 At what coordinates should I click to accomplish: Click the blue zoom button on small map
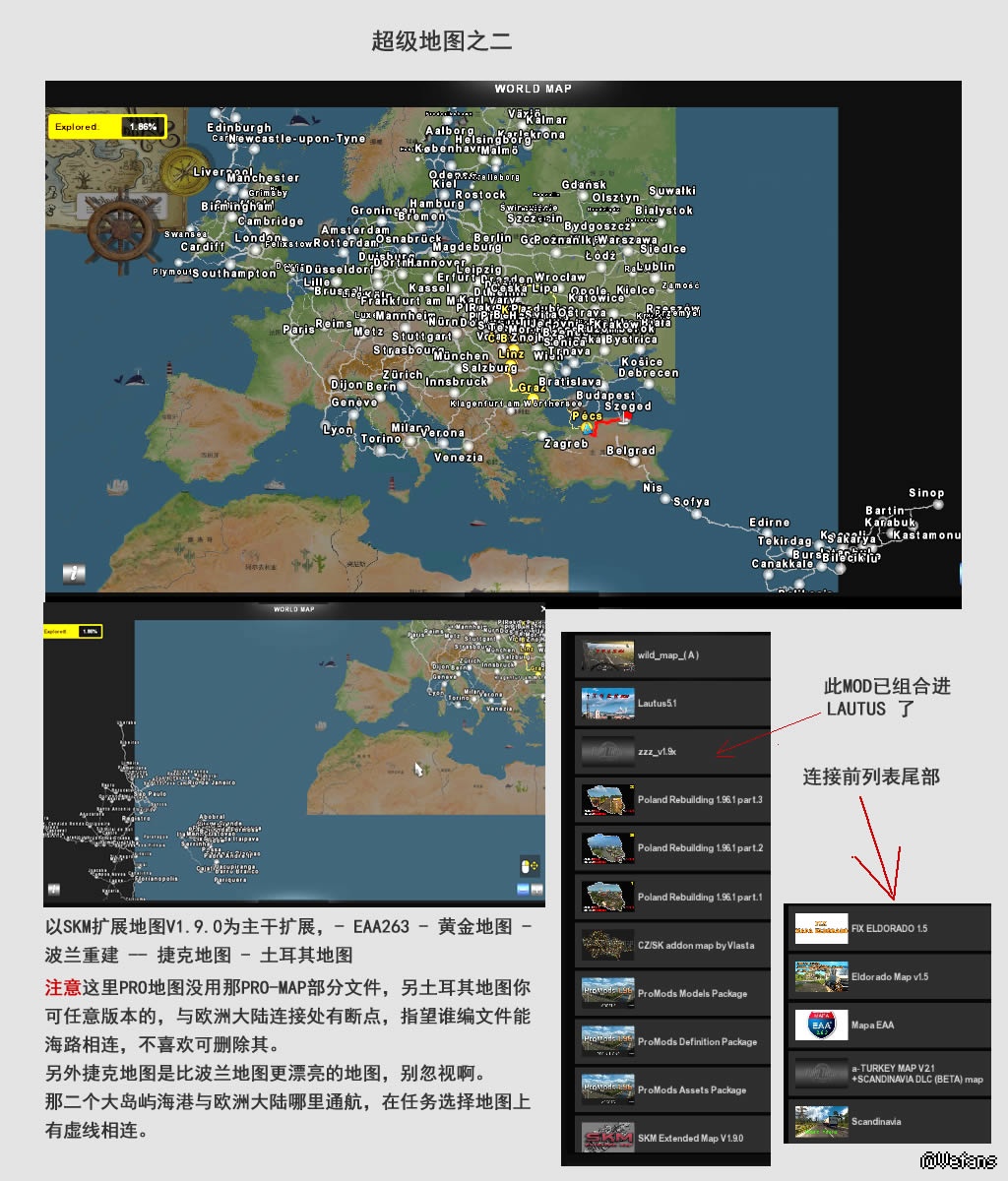[524, 889]
